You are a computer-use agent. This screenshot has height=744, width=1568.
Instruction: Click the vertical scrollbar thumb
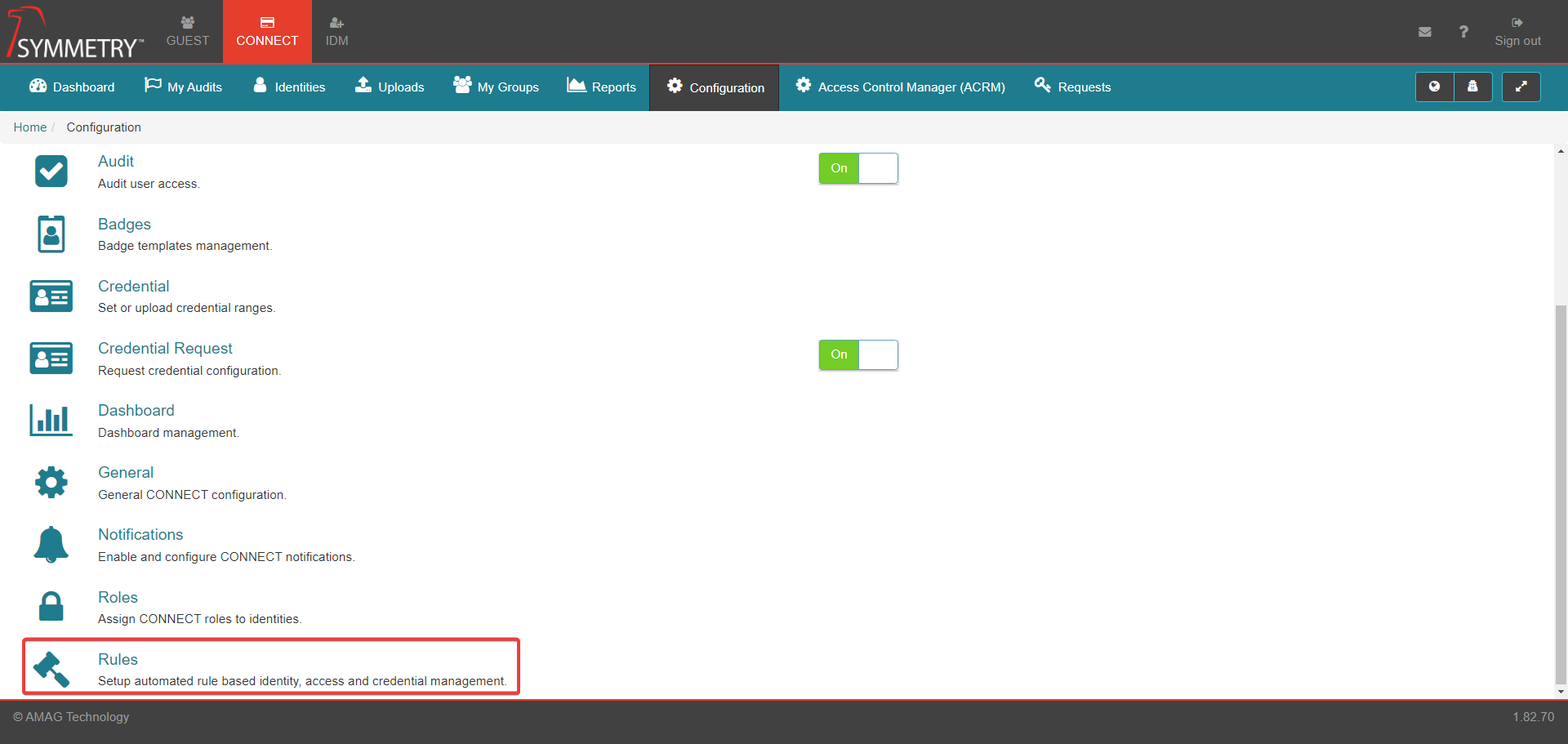[1561, 495]
